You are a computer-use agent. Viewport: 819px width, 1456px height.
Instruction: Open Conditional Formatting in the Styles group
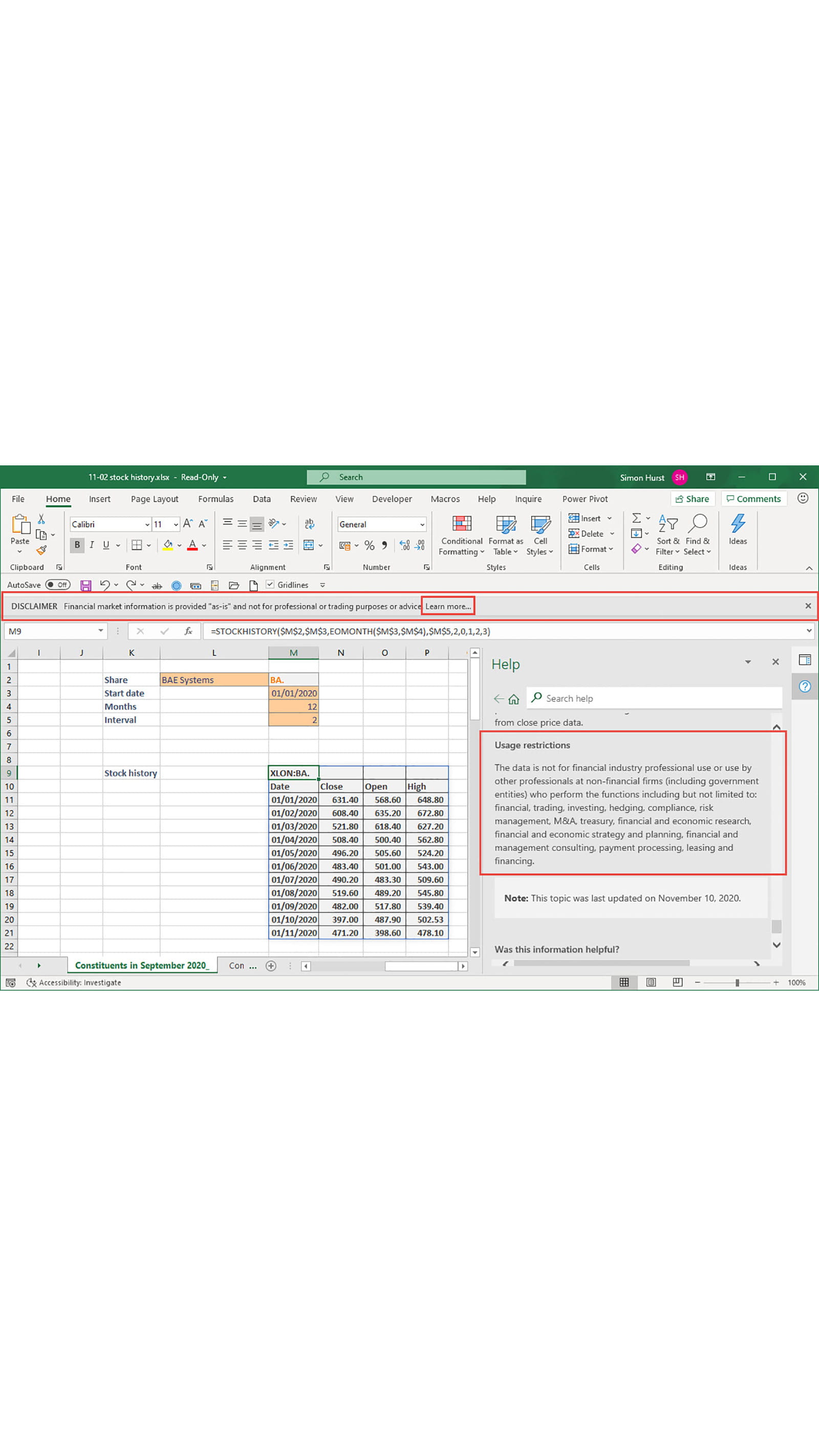(461, 534)
